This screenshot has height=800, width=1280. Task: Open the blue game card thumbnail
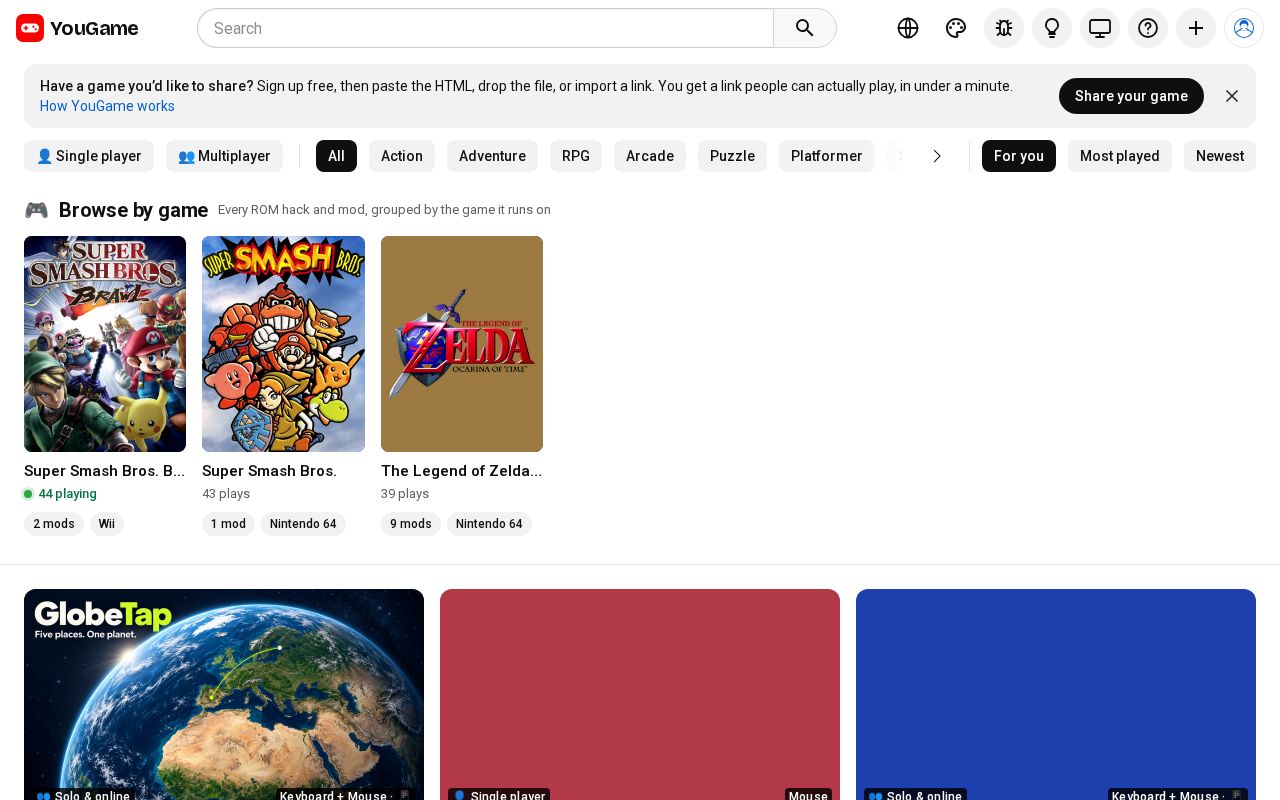coord(1056,694)
